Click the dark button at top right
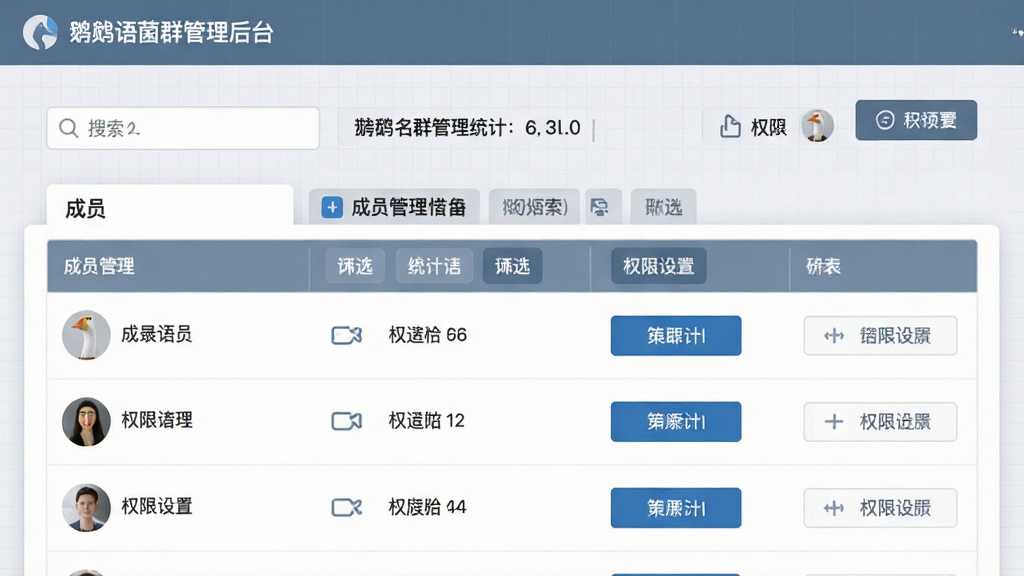This screenshot has height=576, width=1024. coord(916,120)
